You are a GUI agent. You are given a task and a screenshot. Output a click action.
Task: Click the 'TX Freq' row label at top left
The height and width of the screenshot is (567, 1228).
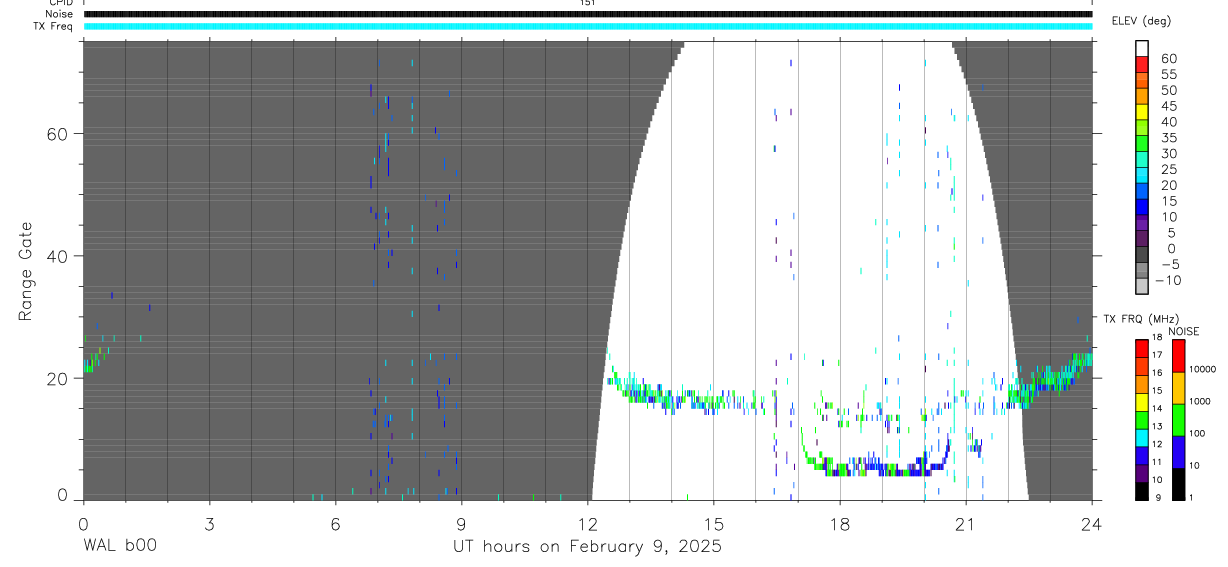[54, 26]
